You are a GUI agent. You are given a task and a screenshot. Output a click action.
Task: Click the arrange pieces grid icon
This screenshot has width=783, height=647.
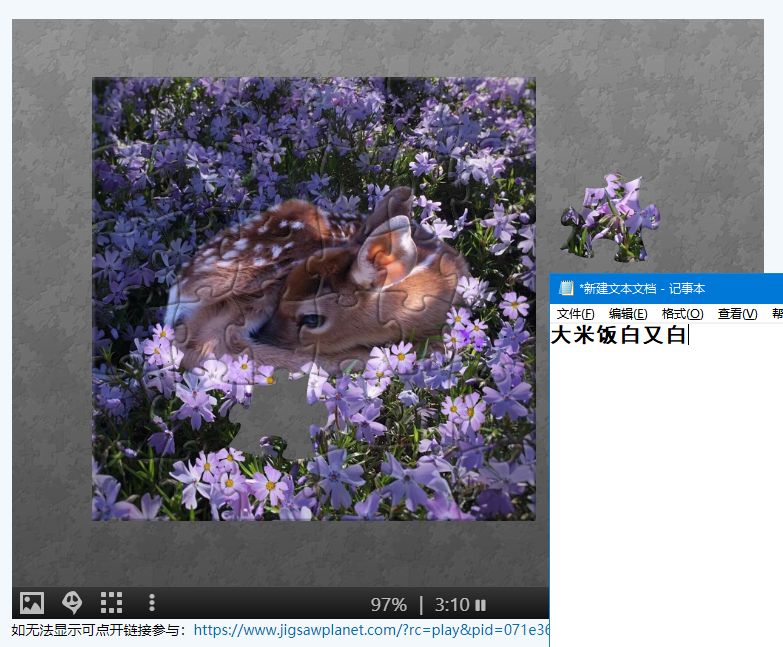[x=111, y=603]
